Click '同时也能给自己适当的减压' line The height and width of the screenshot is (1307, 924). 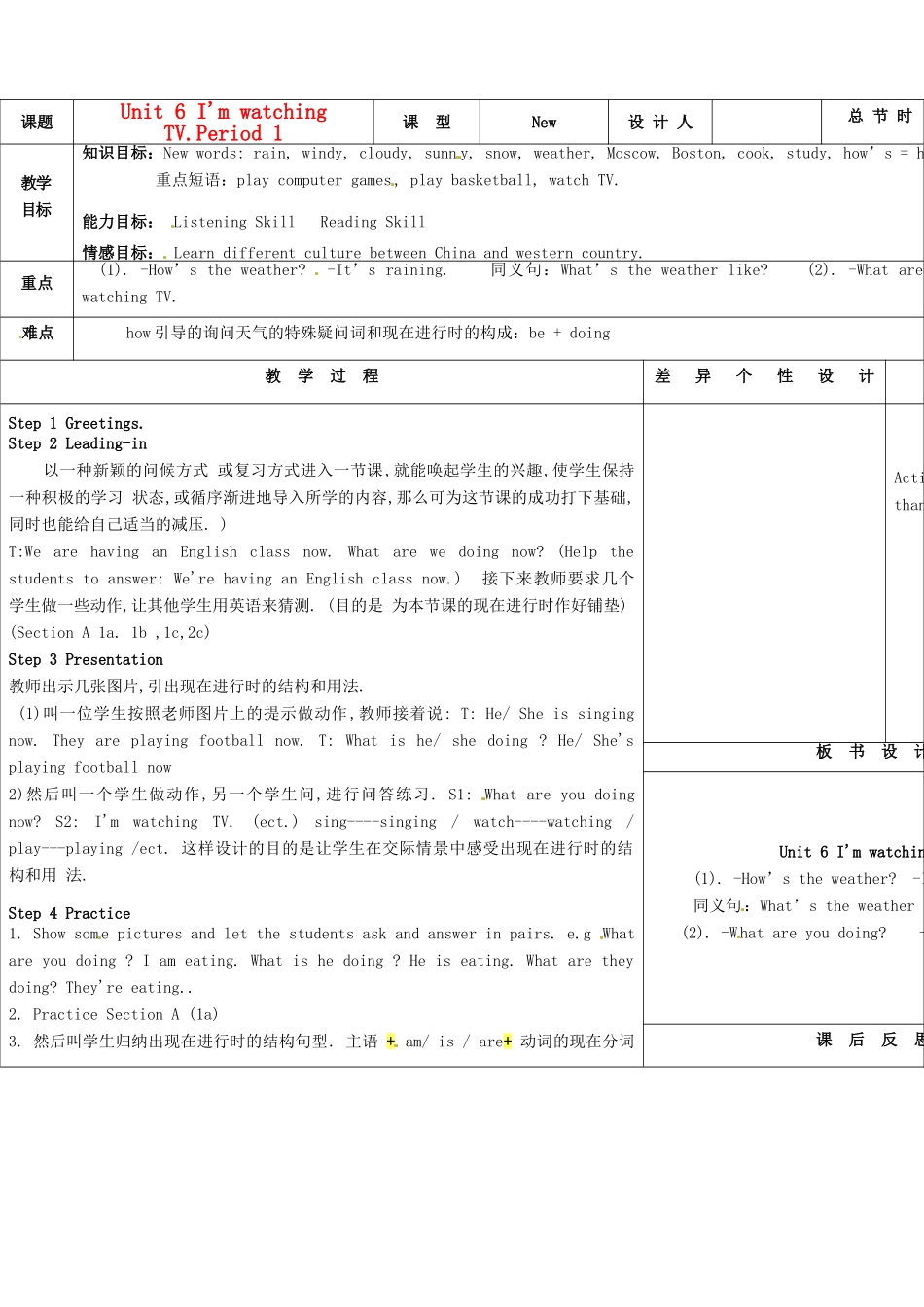[x=118, y=524]
